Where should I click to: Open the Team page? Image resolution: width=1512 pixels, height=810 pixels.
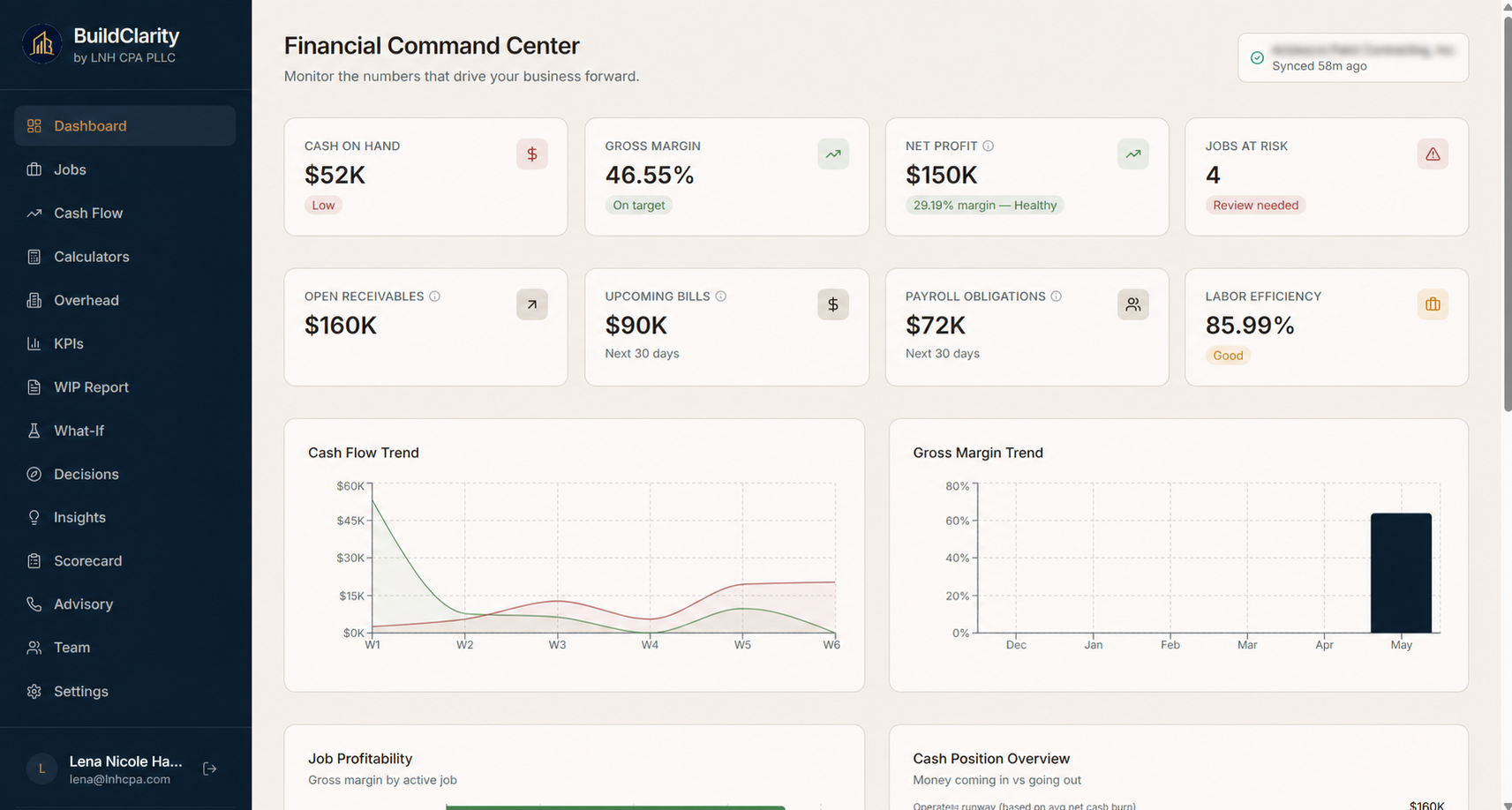[124, 648]
